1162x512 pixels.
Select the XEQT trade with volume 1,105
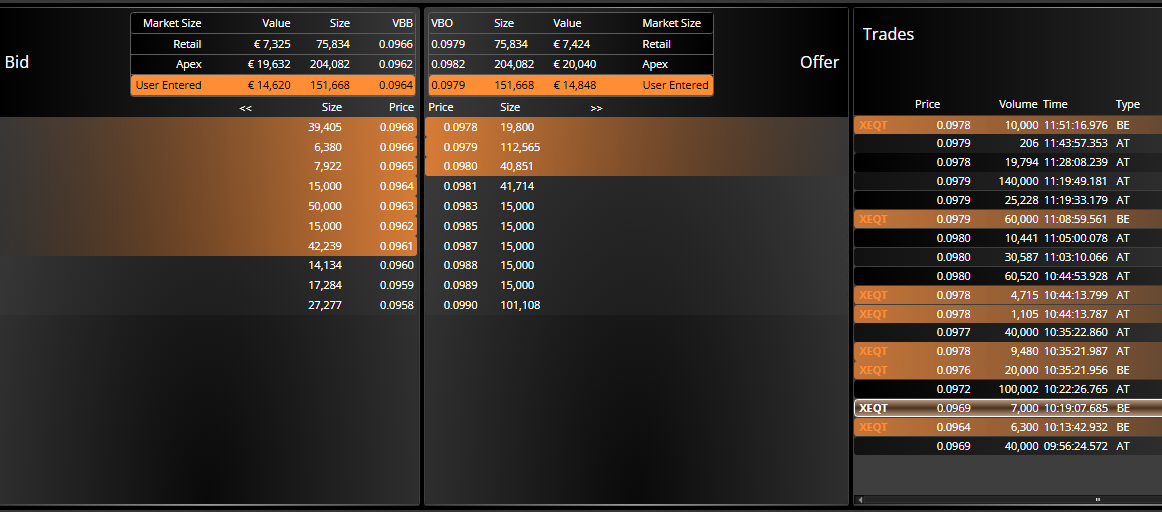coord(1008,313)
